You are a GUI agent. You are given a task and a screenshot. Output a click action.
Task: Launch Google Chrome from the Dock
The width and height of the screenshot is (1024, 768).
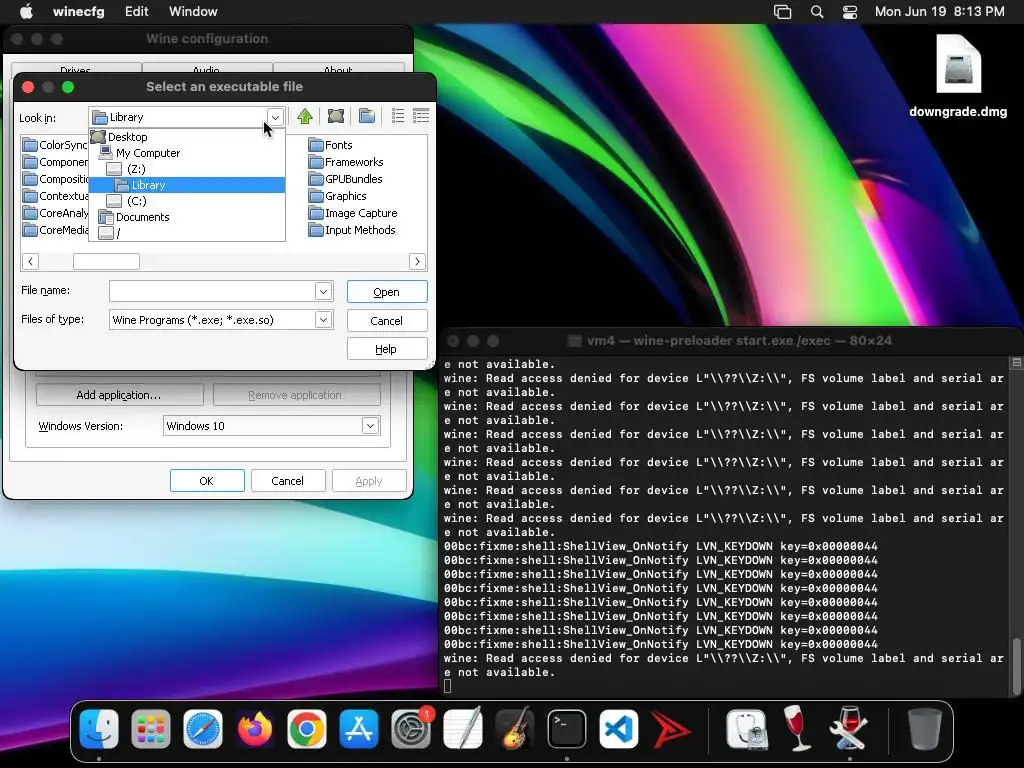point(306,729)
